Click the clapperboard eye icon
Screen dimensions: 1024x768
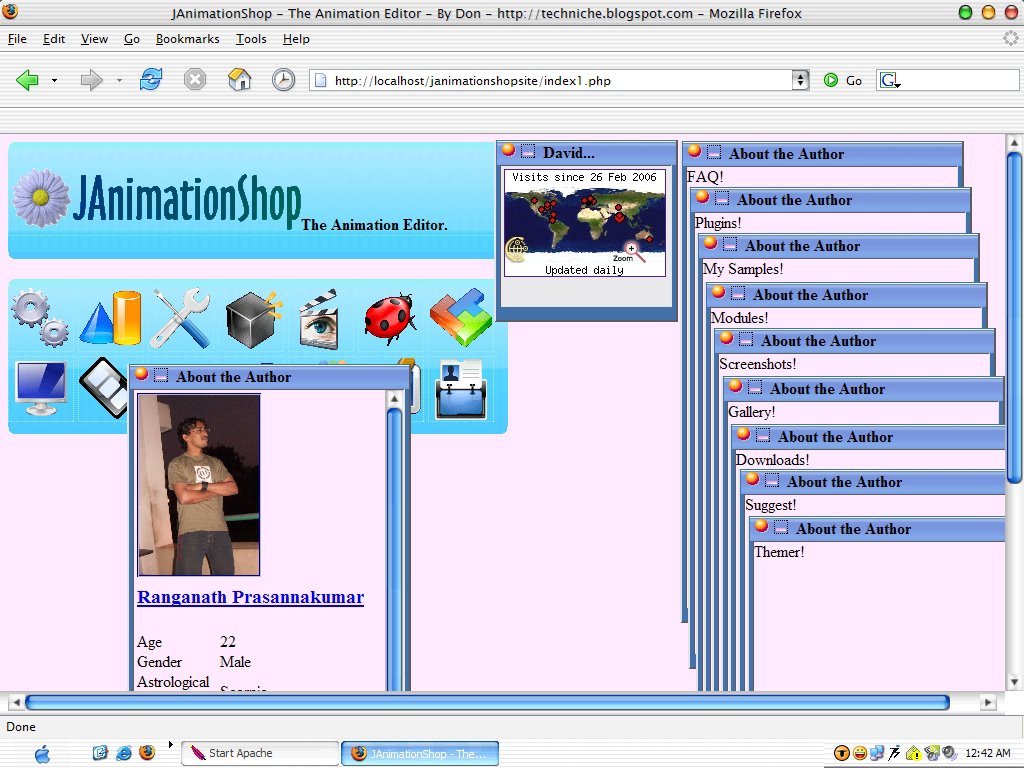(x=319, y=319)
